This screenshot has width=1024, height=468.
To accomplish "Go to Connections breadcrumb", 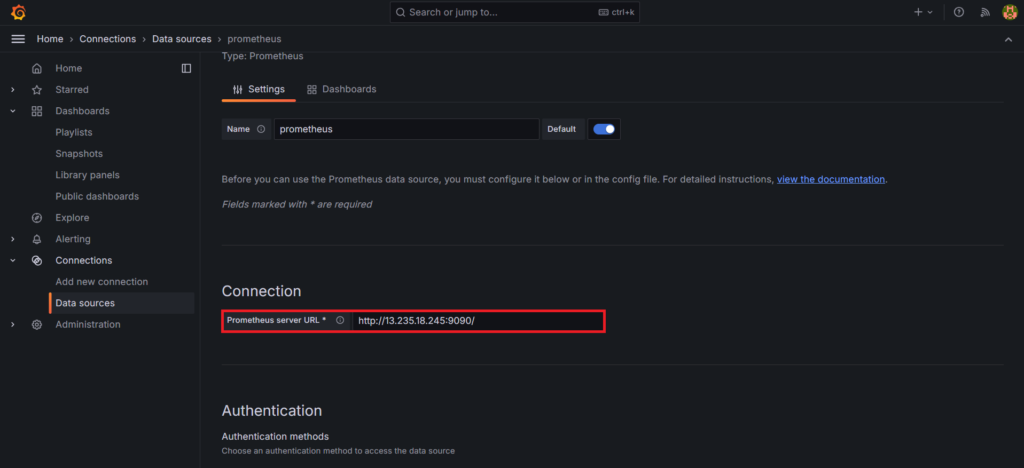I will (108, 39).
